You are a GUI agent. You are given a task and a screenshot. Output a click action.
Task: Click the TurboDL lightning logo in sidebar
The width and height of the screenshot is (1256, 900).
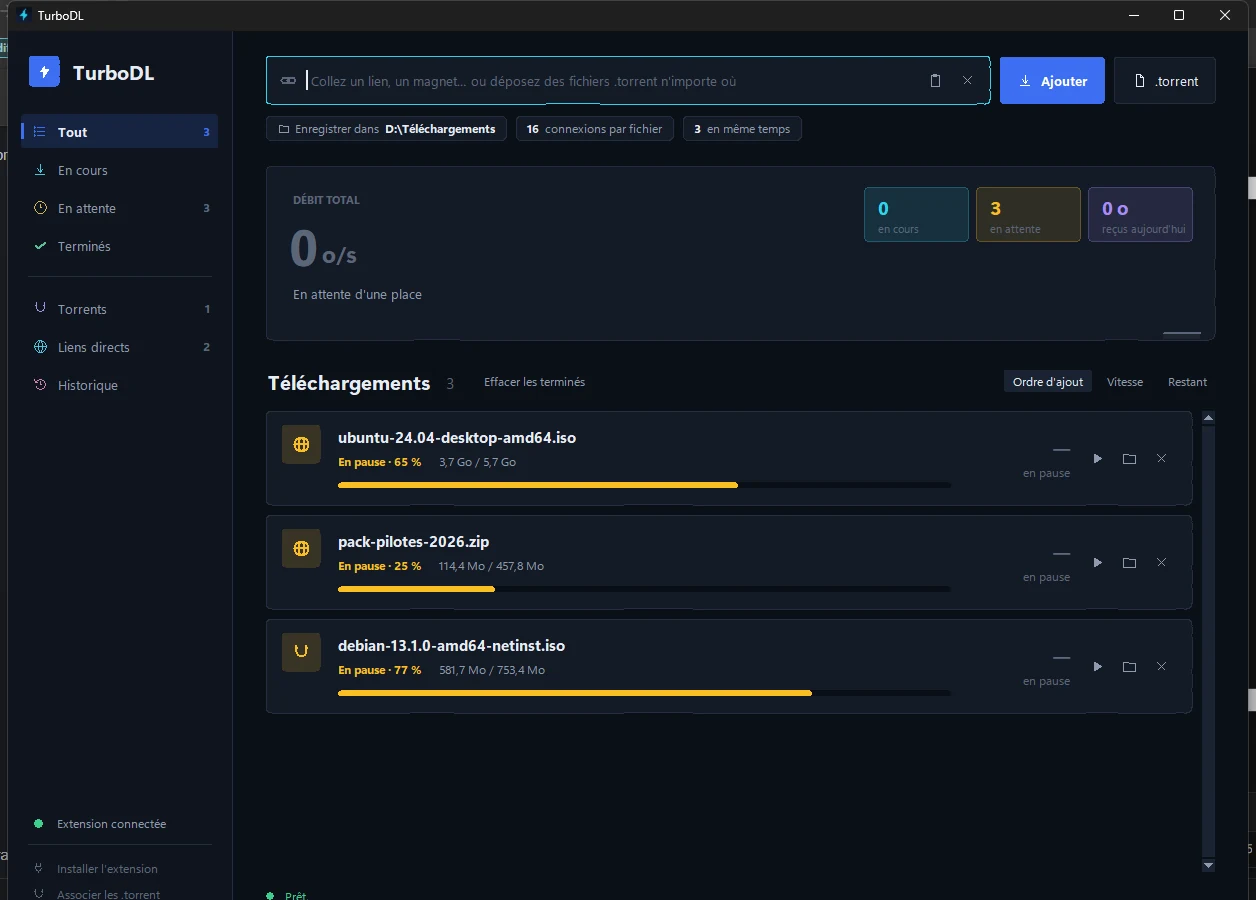tap(45, 72)
